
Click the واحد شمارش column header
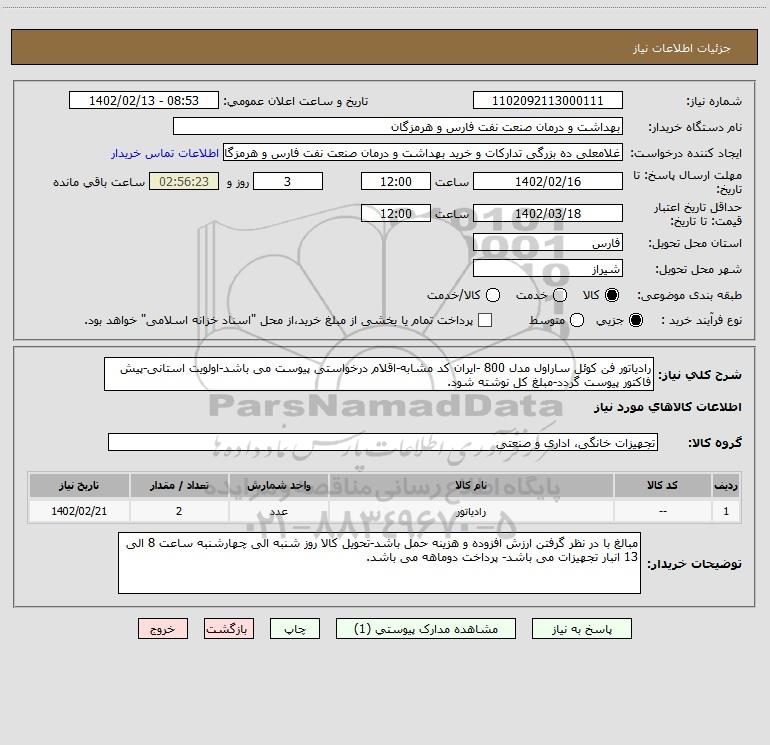coord(278,485)
